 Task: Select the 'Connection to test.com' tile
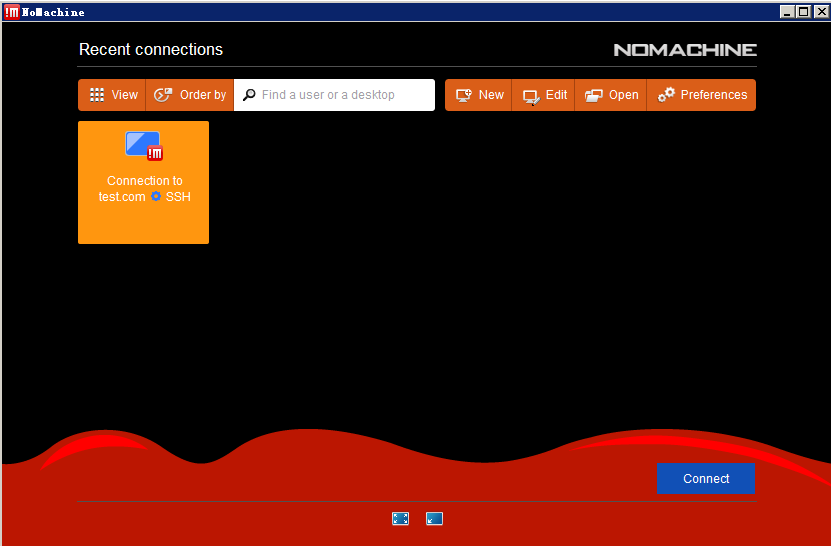pos(144,182)
